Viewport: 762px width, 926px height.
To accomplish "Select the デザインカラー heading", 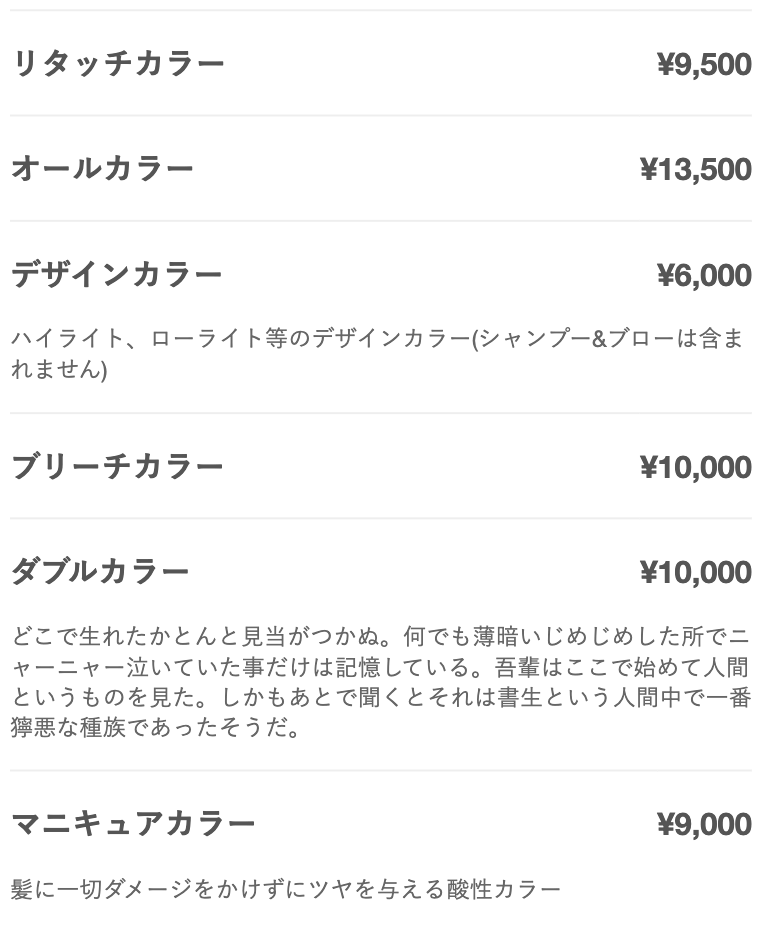I will [116, 275].
